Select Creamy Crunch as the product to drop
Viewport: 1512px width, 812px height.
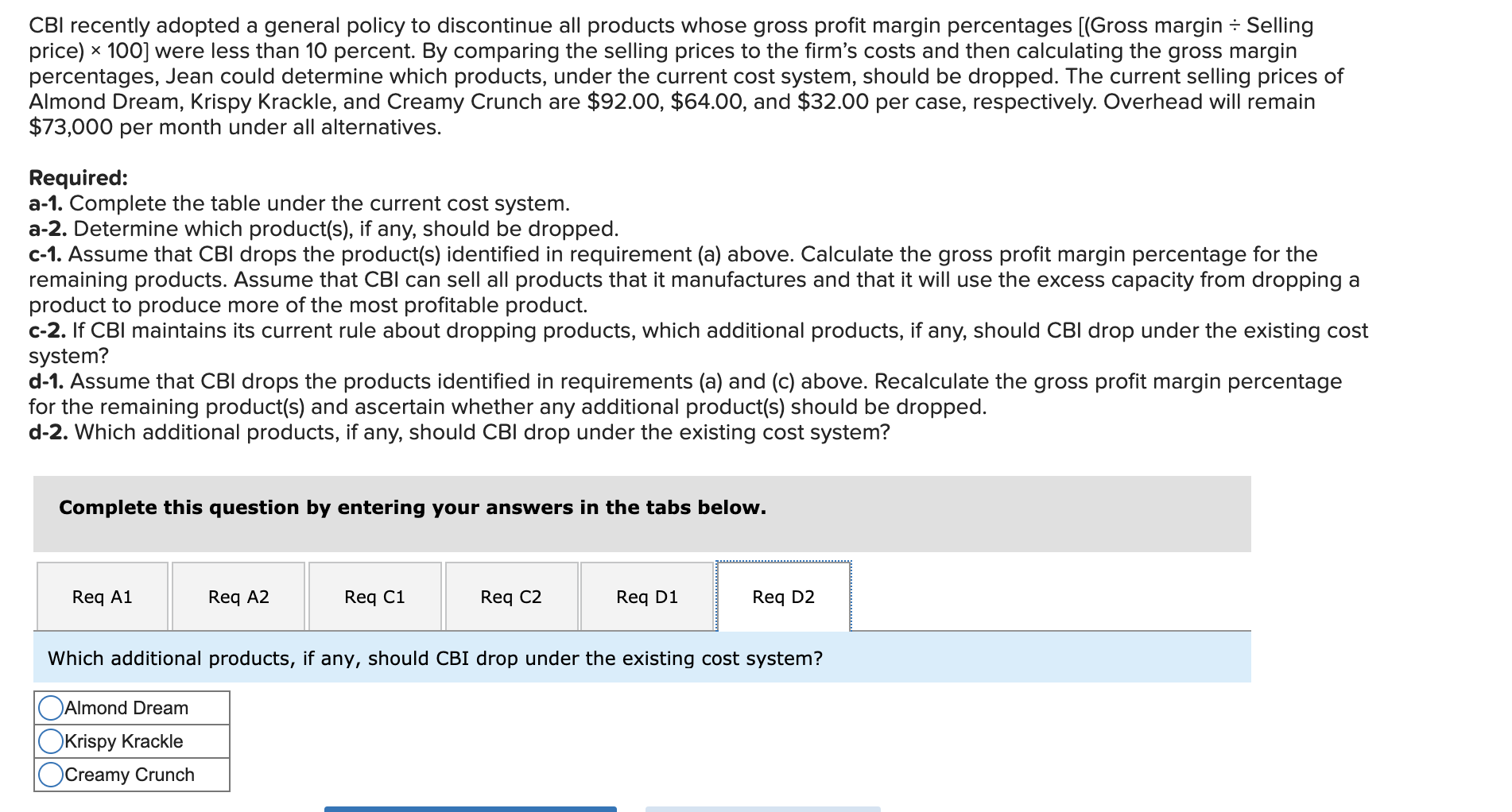pyautogui.click(x=50, y=774)
